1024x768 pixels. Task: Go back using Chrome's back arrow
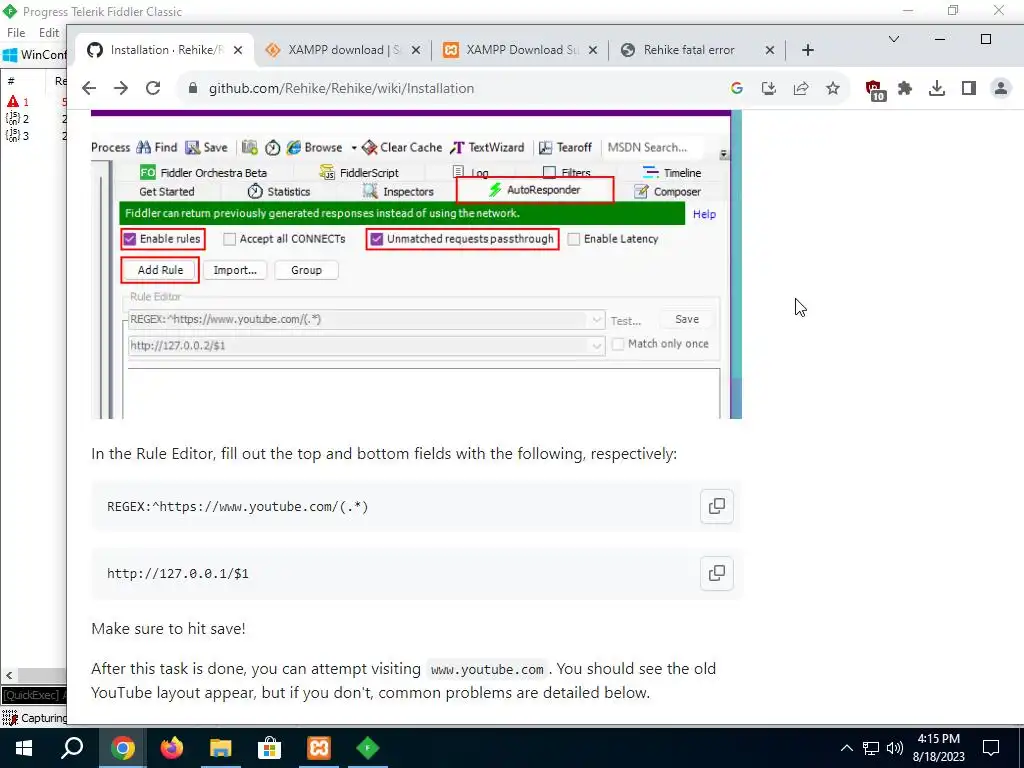point(89,88)
